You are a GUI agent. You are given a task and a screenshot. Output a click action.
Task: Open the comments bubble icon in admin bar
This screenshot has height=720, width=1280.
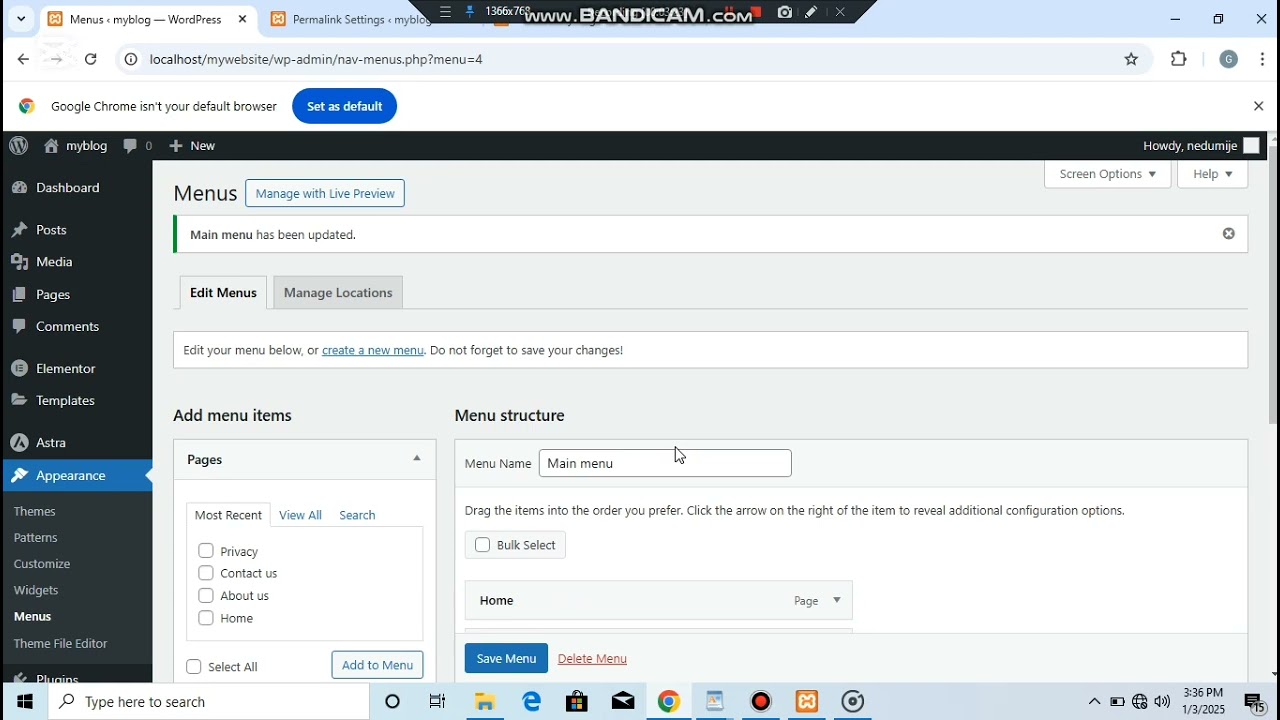pos(131,146)
